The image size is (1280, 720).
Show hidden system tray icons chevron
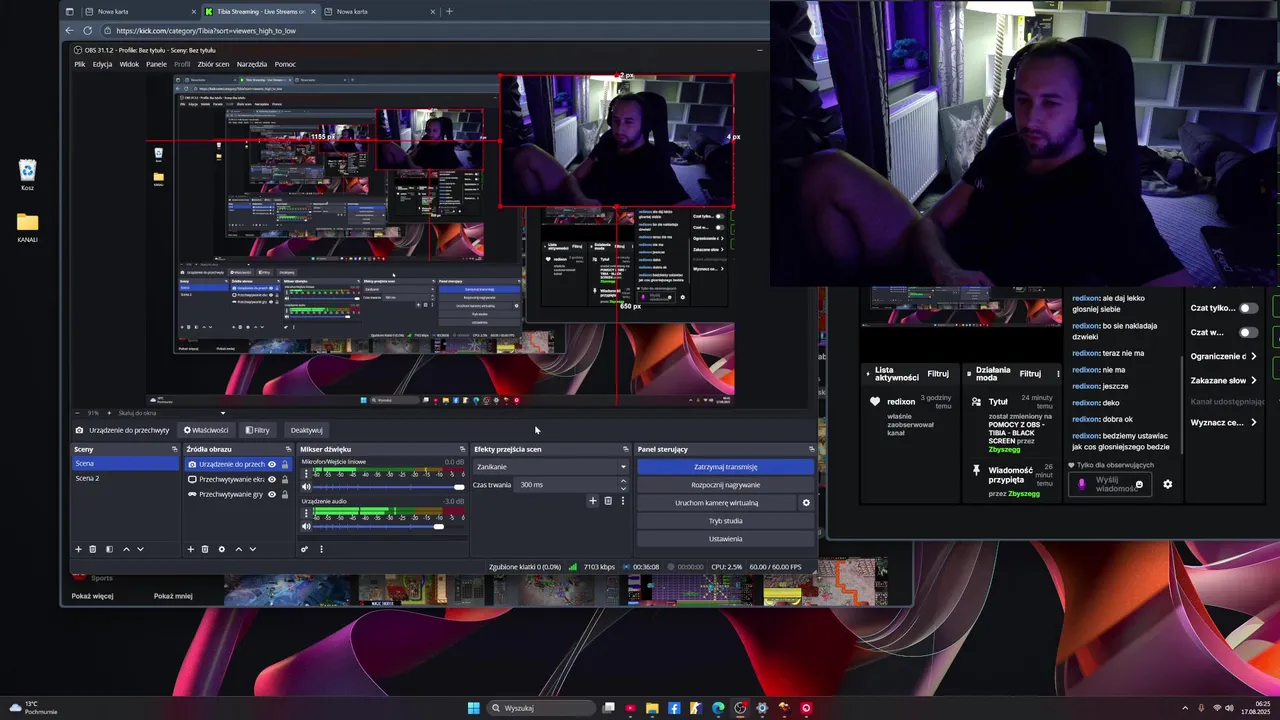tap(1186, 708)
